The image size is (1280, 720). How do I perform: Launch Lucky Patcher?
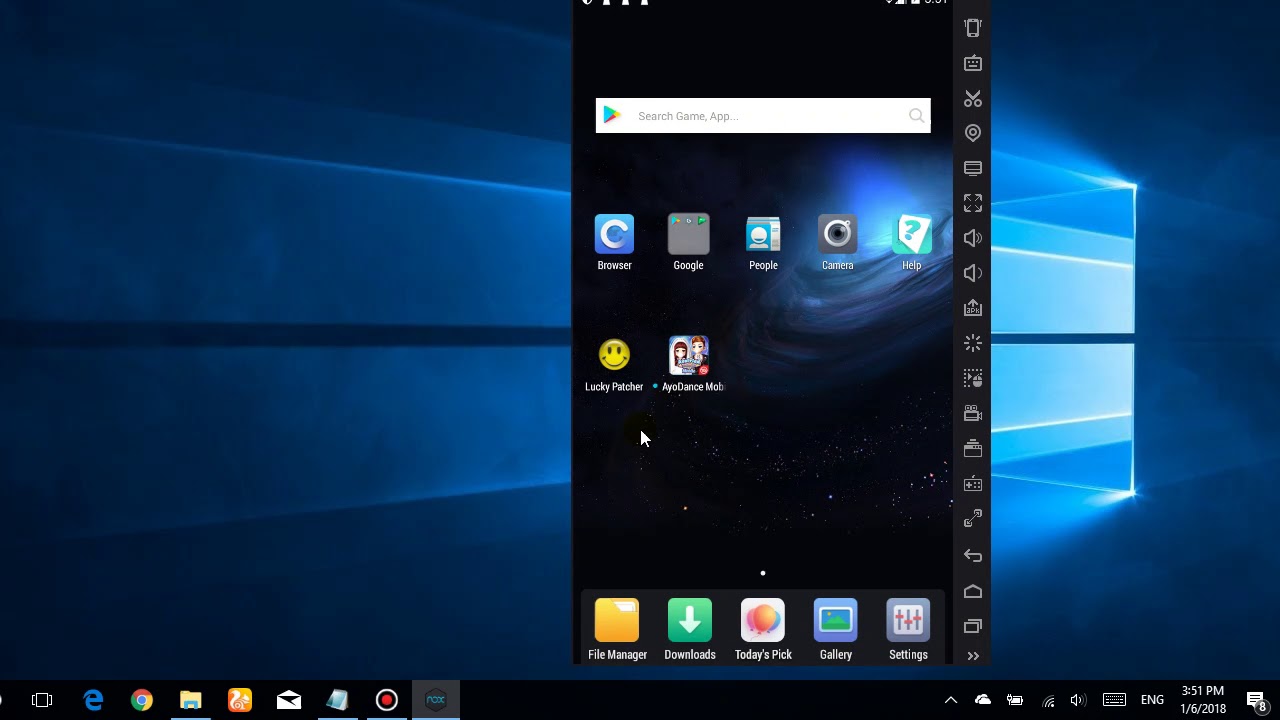(x=614, y=355)
